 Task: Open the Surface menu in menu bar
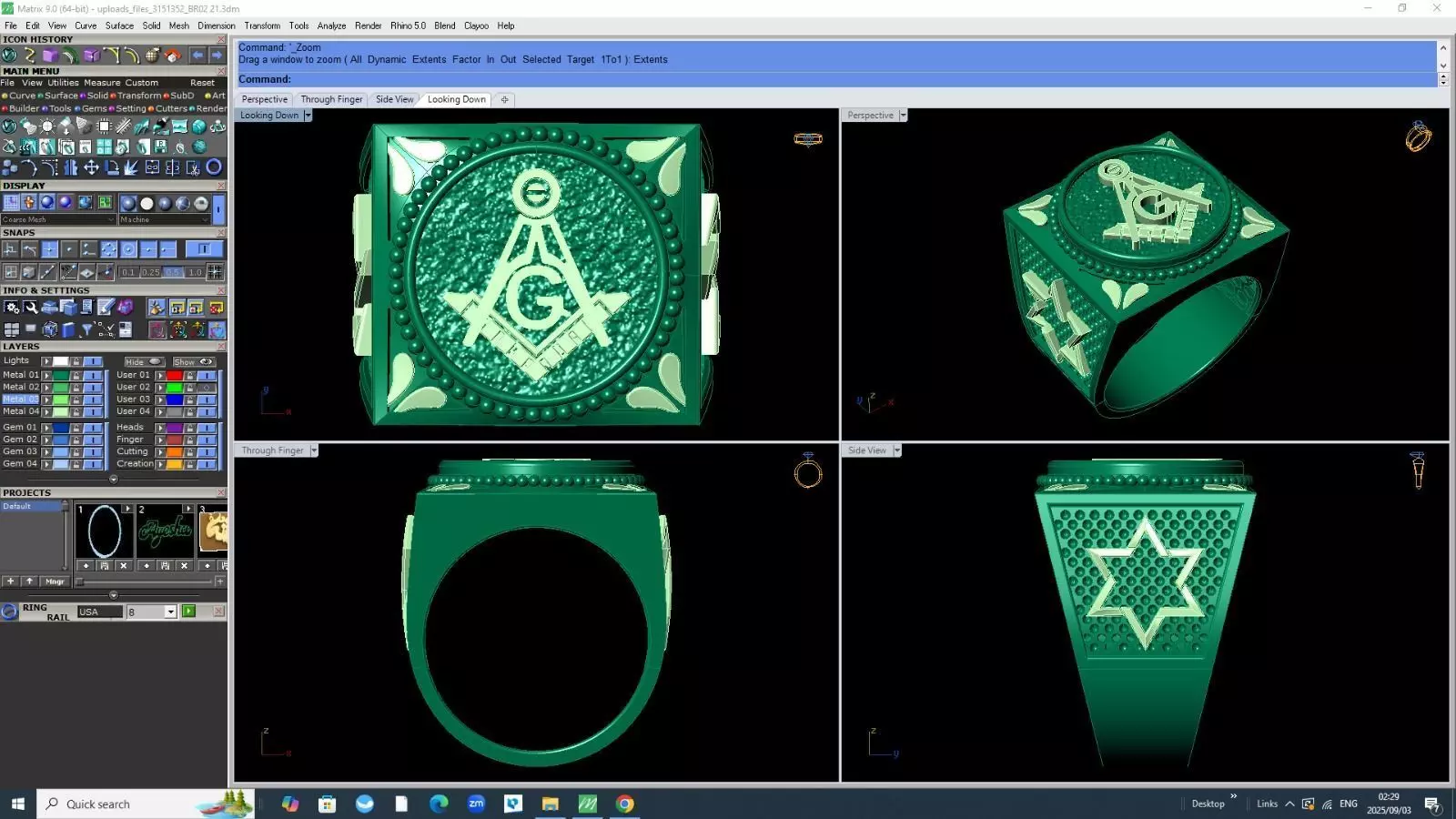coord(119,25)
